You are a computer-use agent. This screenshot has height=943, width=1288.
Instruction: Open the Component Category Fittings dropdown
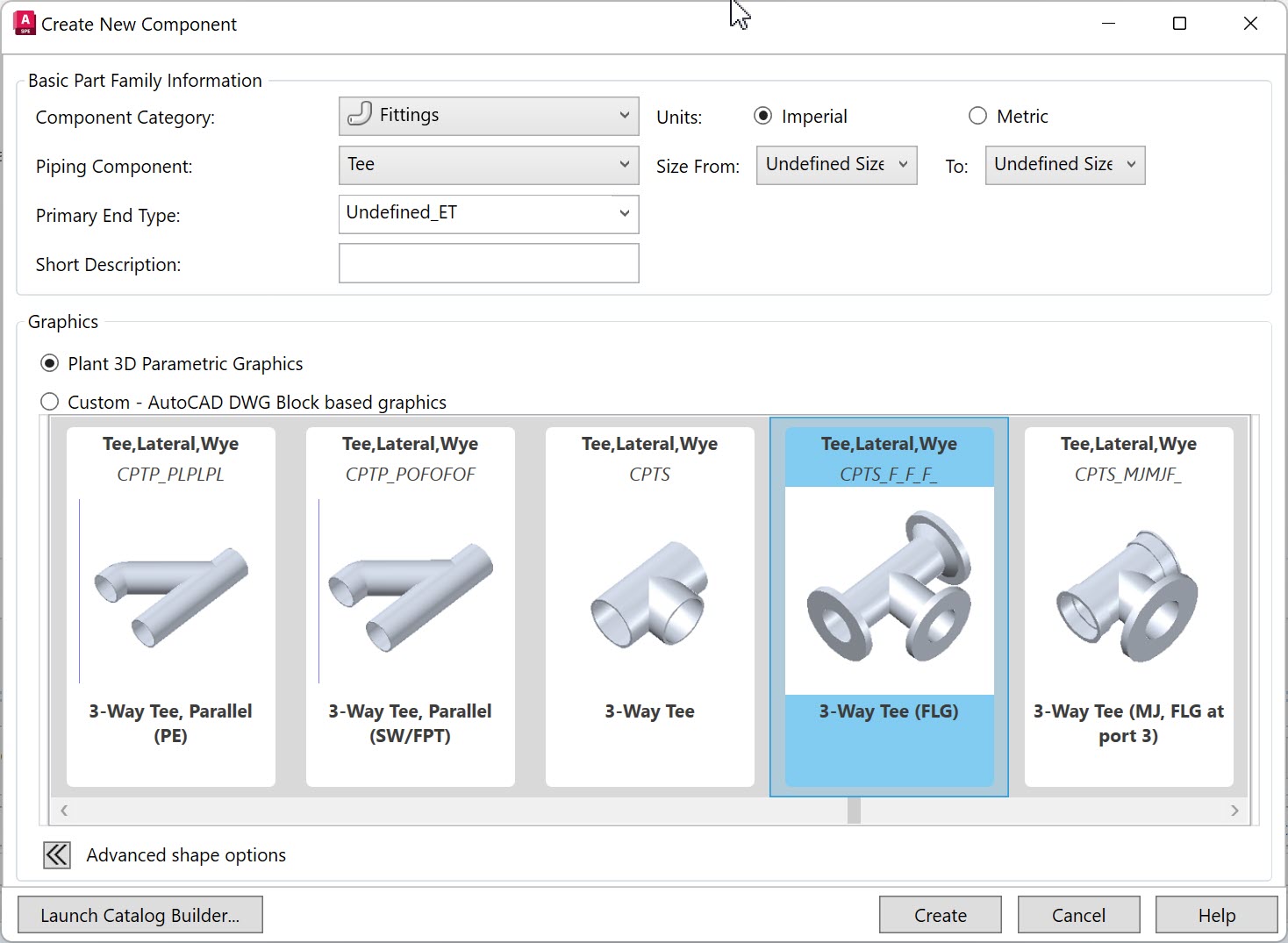point(489,116)
